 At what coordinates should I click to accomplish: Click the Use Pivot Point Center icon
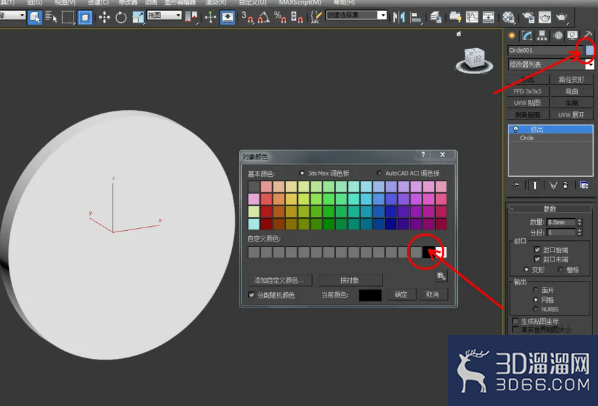(191, 17)
